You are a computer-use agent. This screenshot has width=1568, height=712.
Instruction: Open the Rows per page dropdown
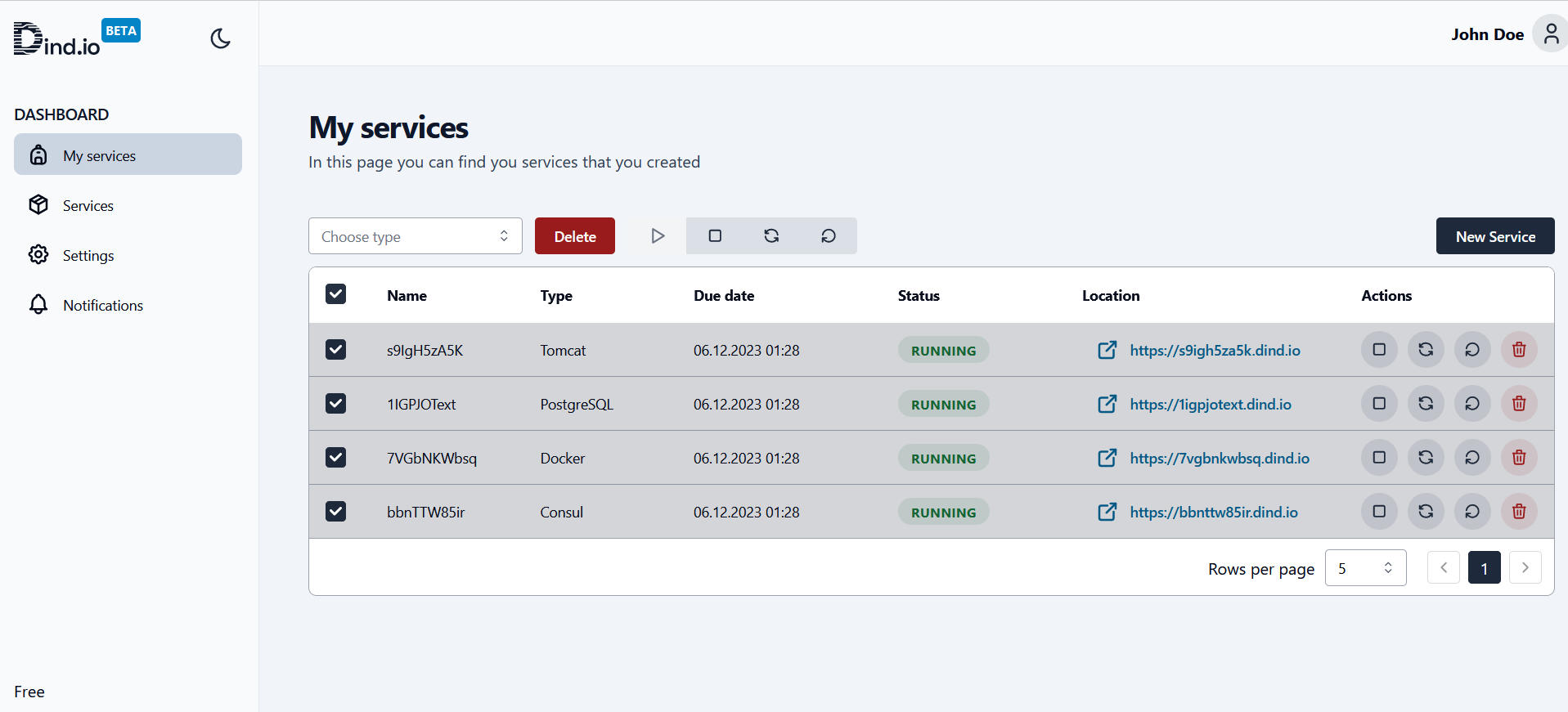point(1365,568)
